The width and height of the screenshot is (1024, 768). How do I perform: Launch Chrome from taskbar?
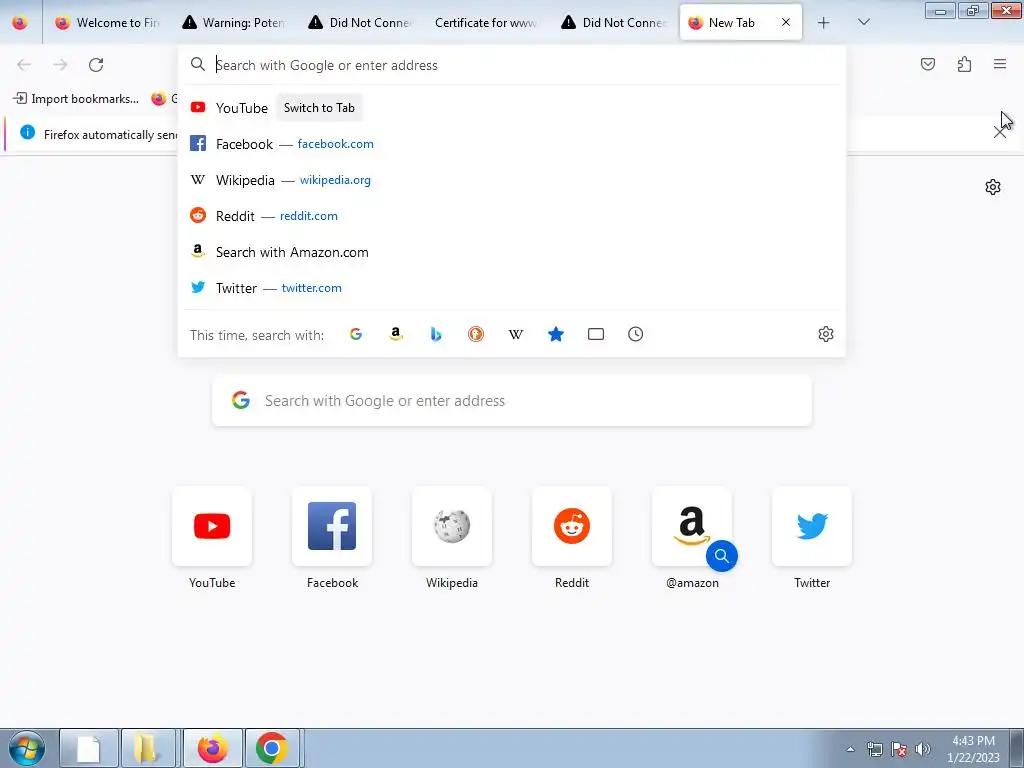[x=272, y=748]
